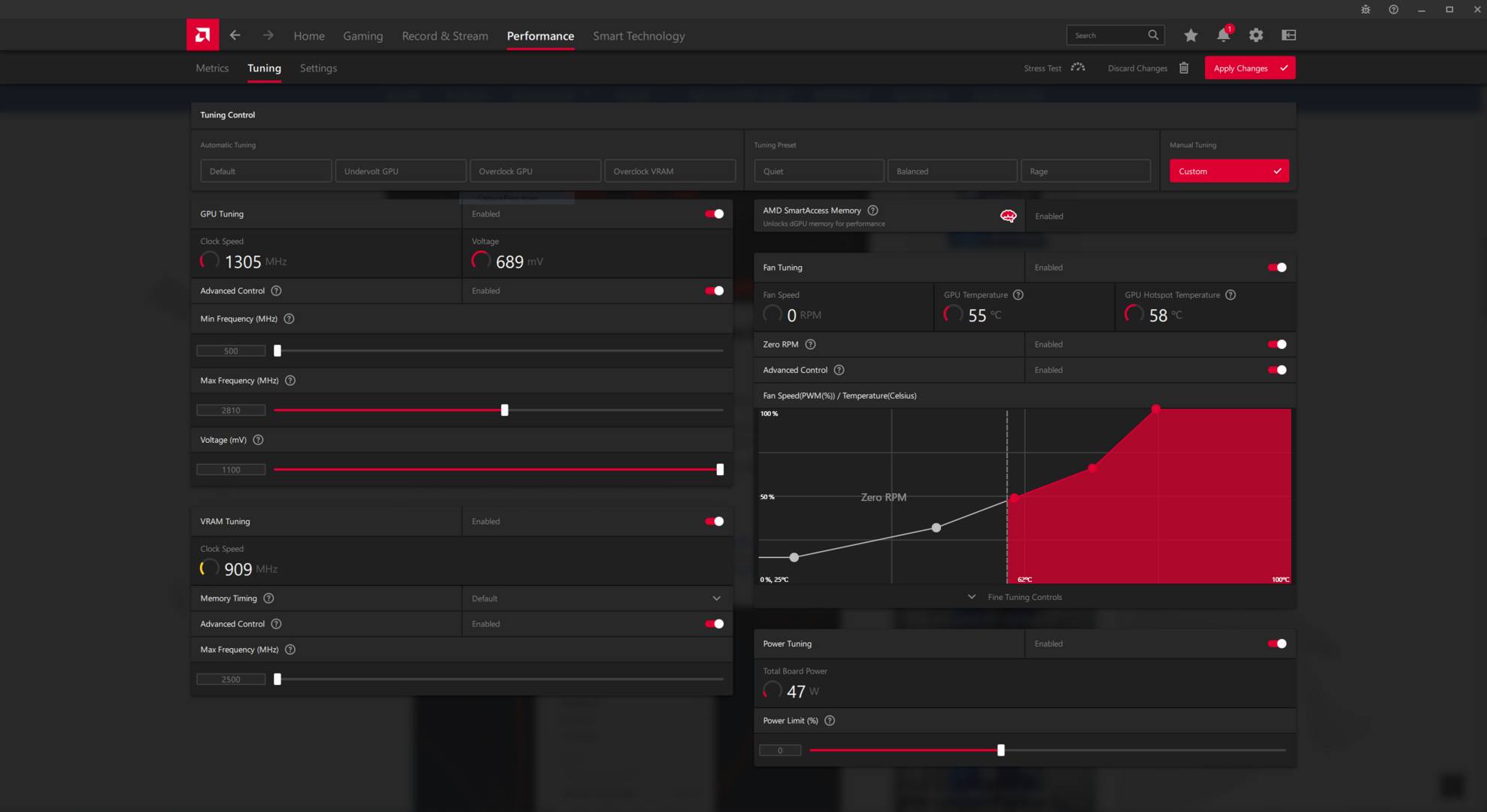Toggle Fan Tuning switch

pyautogui.click(x=1276, y=268)
